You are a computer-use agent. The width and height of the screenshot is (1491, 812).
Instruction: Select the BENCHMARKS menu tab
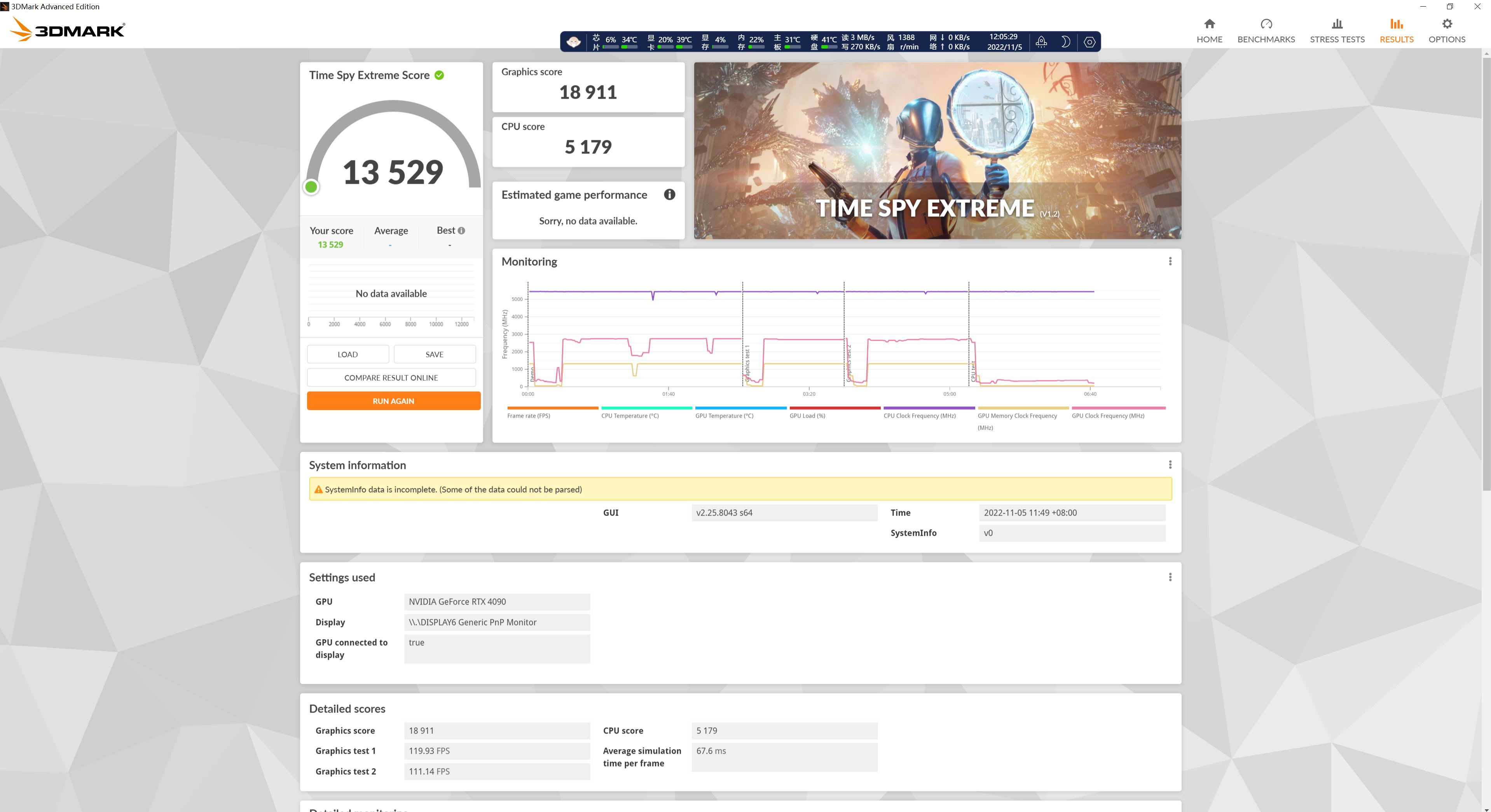[1266, 30]
